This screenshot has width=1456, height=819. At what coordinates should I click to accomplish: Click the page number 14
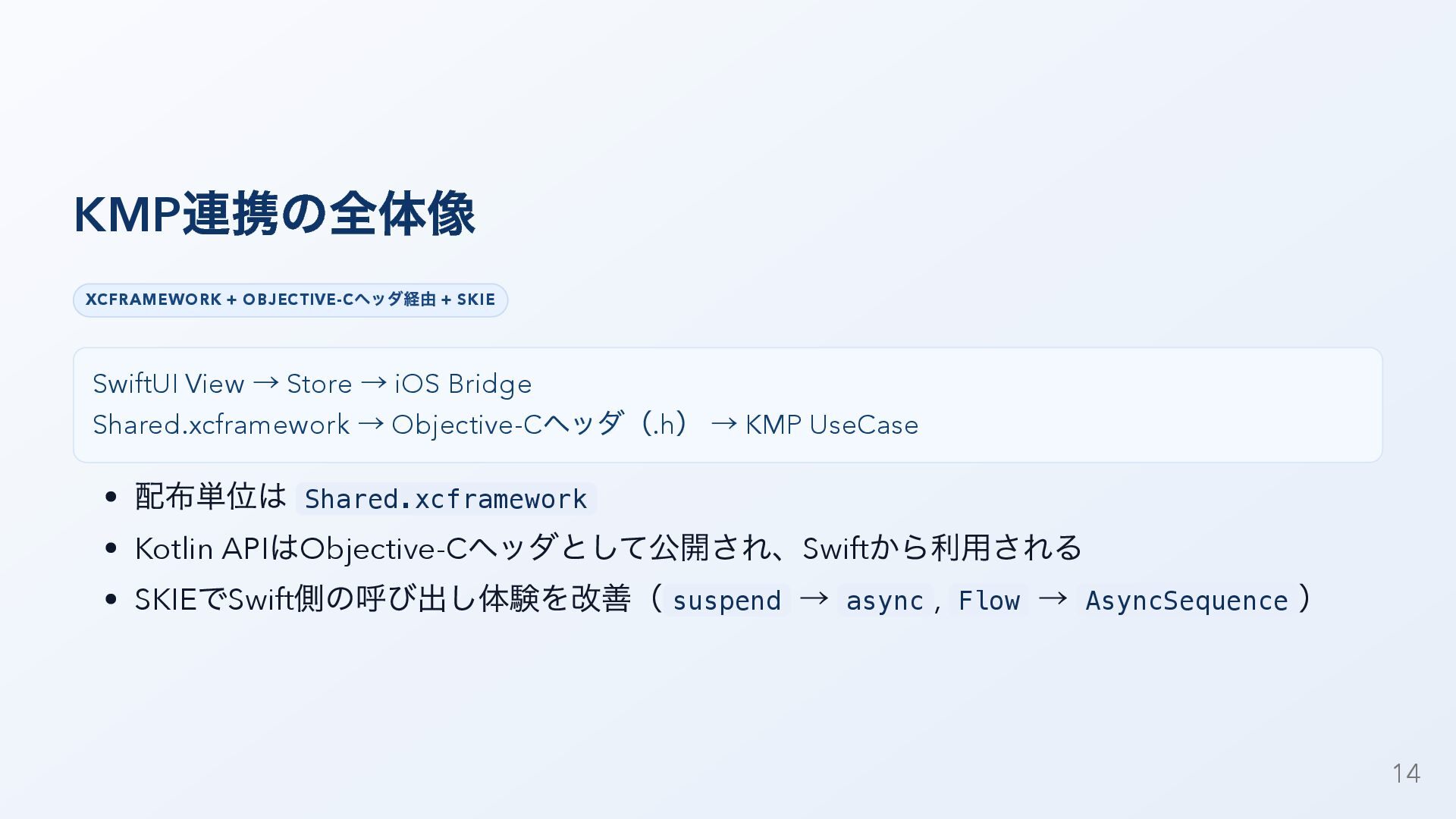click(x=1406, y=773)
